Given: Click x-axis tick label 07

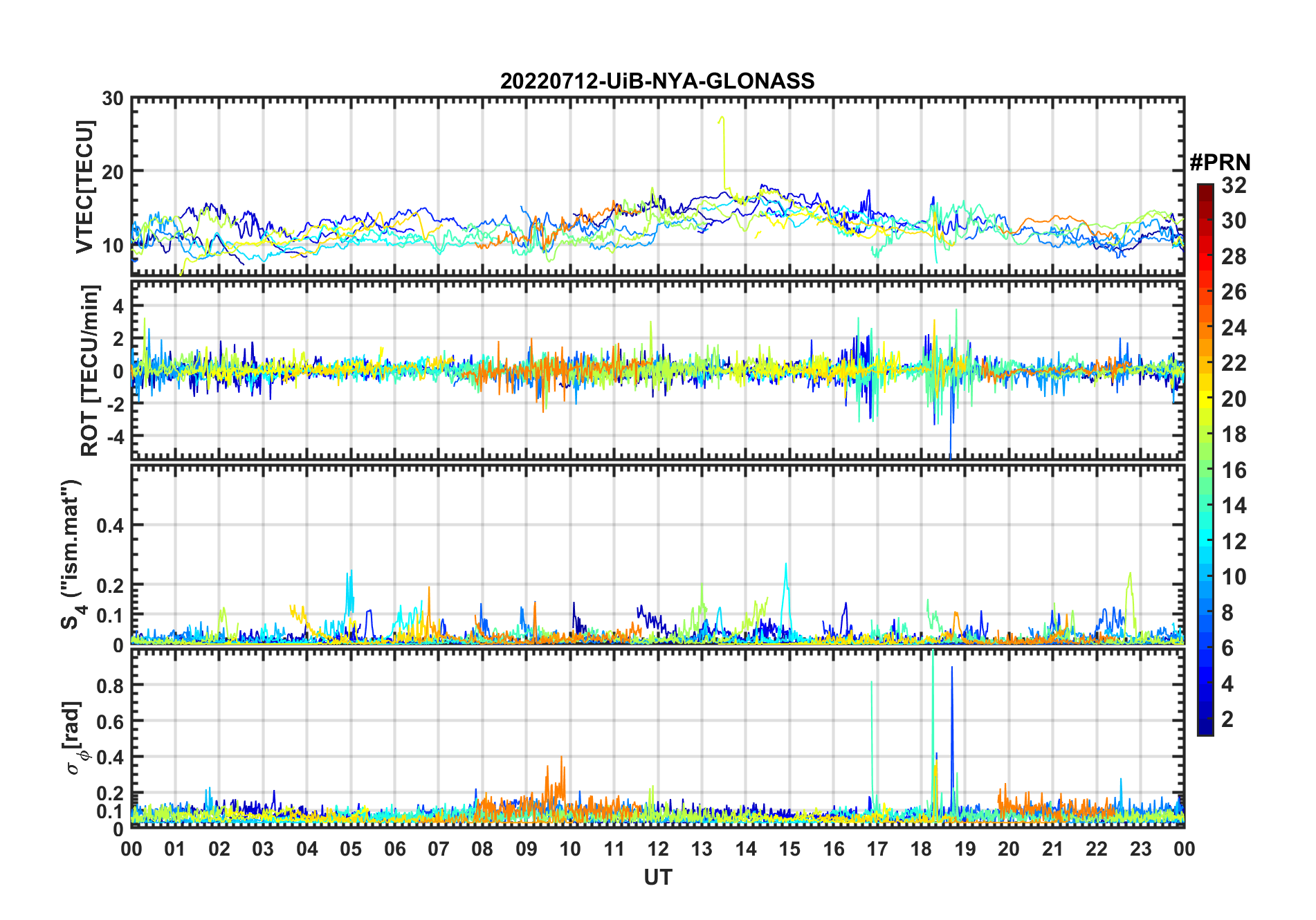Looking at the screenshot, I should tap(439, 849).
